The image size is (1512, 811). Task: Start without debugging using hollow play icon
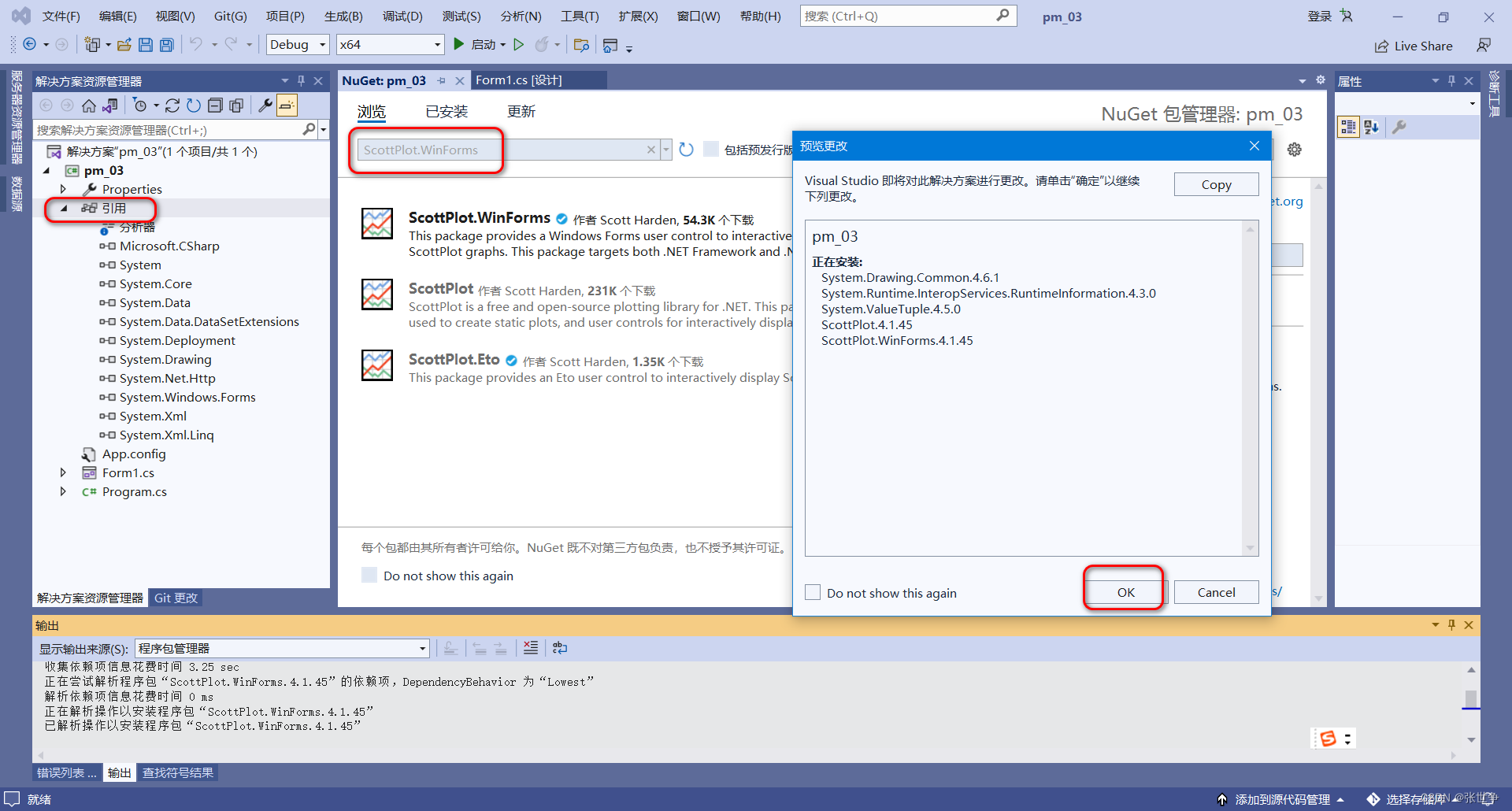[518, 45]
